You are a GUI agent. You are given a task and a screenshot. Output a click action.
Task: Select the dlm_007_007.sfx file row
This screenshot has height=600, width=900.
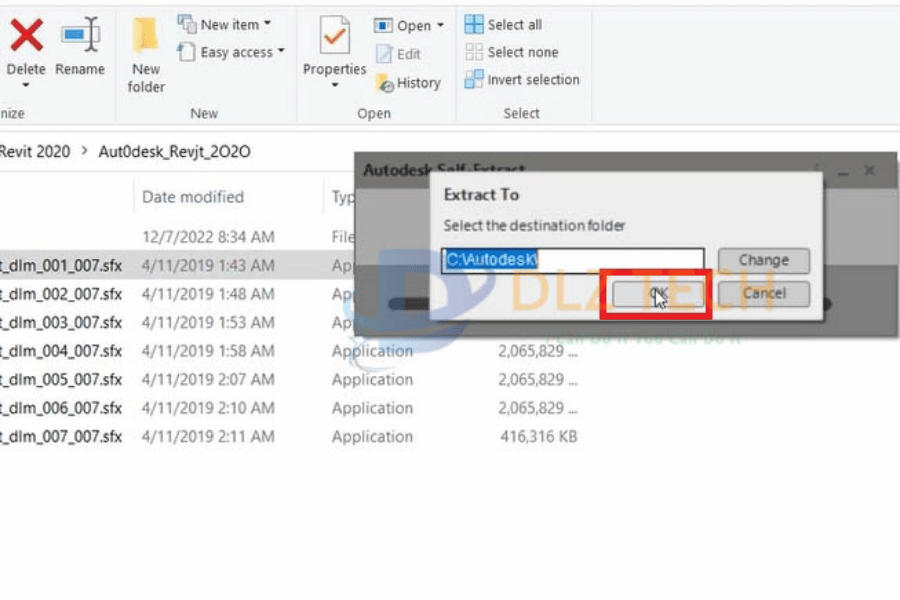point(60,437)
